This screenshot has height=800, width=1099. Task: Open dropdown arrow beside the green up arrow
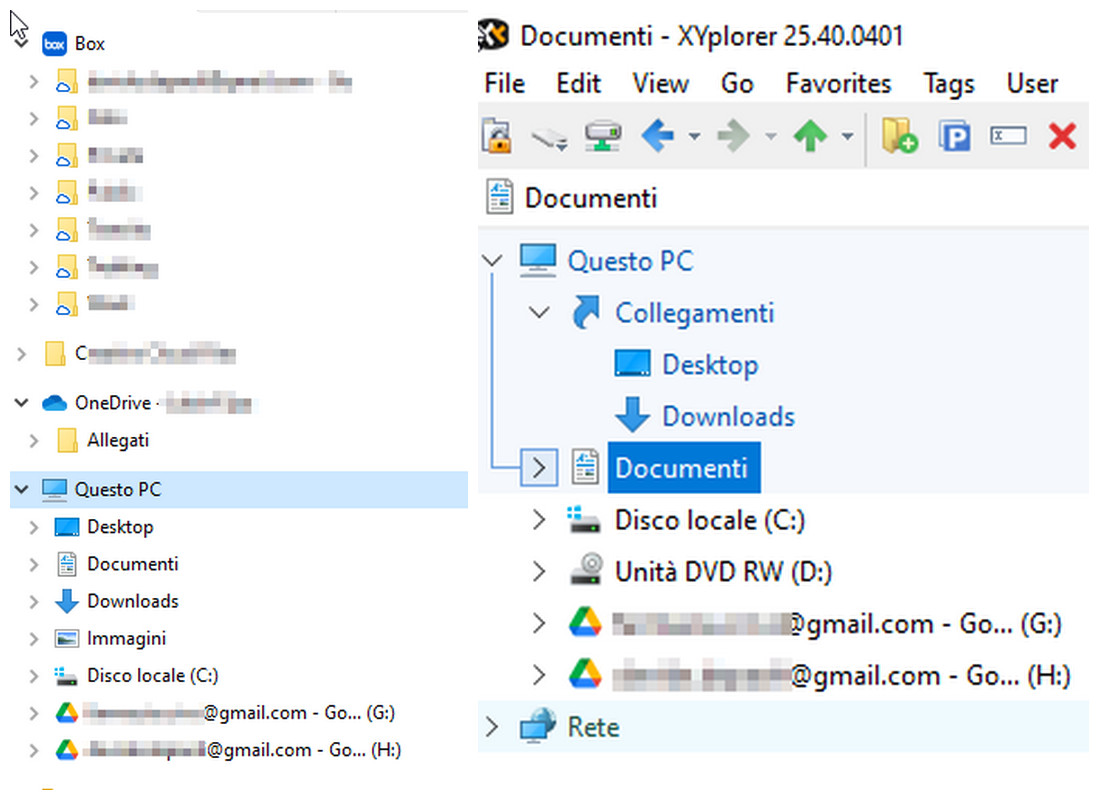pyautogui.click(x=847, y=137)
